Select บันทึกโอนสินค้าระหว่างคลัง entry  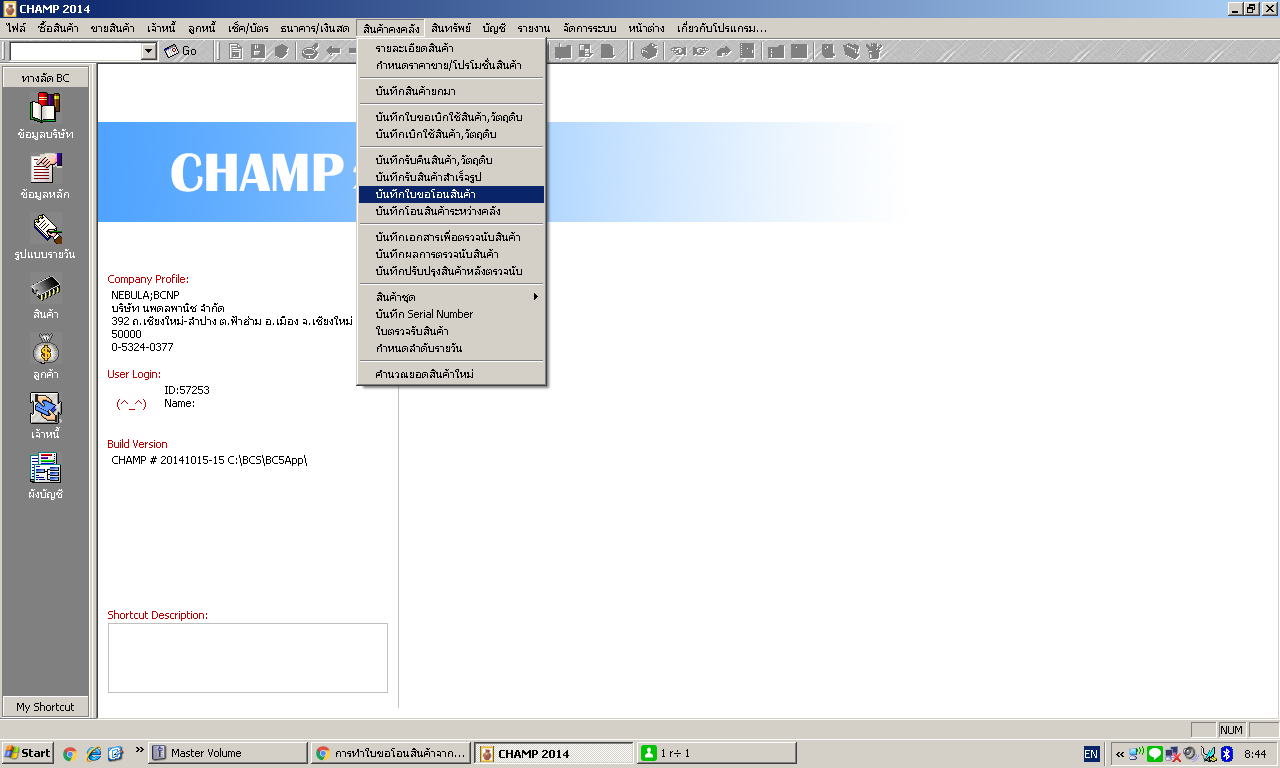click(x=452, y=211)
